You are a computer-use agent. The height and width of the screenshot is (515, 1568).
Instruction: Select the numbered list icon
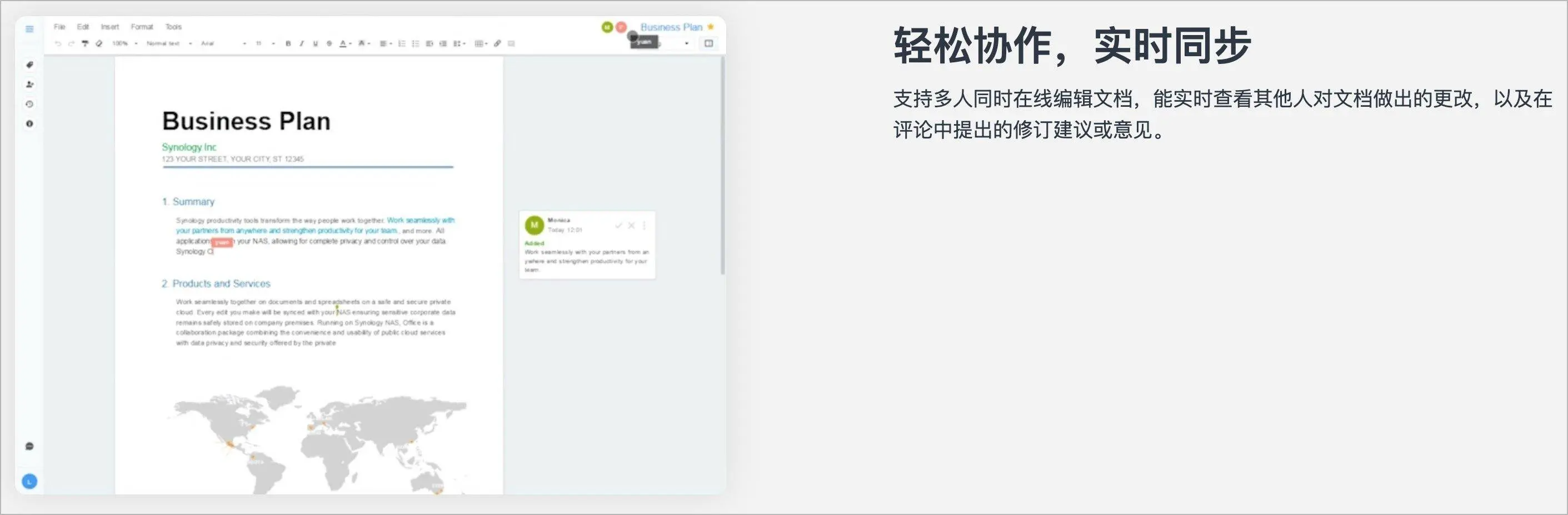pyautogui.click(x=402, y=44)
